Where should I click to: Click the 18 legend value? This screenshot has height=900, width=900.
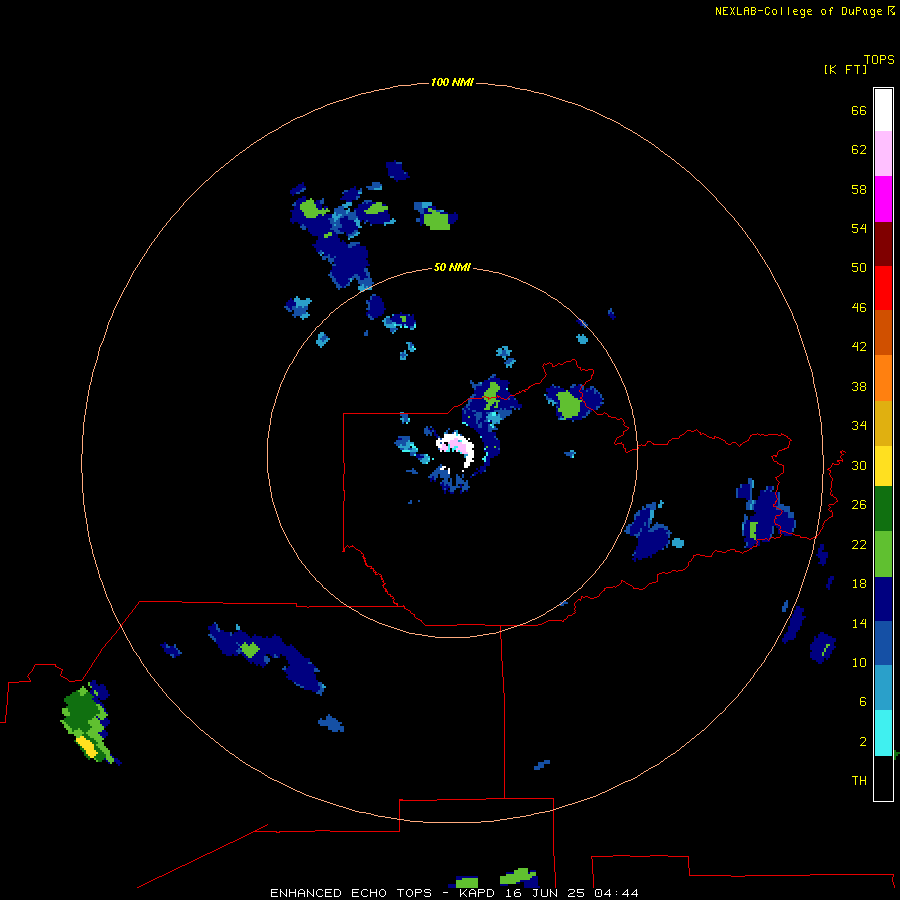coord(859,584)
